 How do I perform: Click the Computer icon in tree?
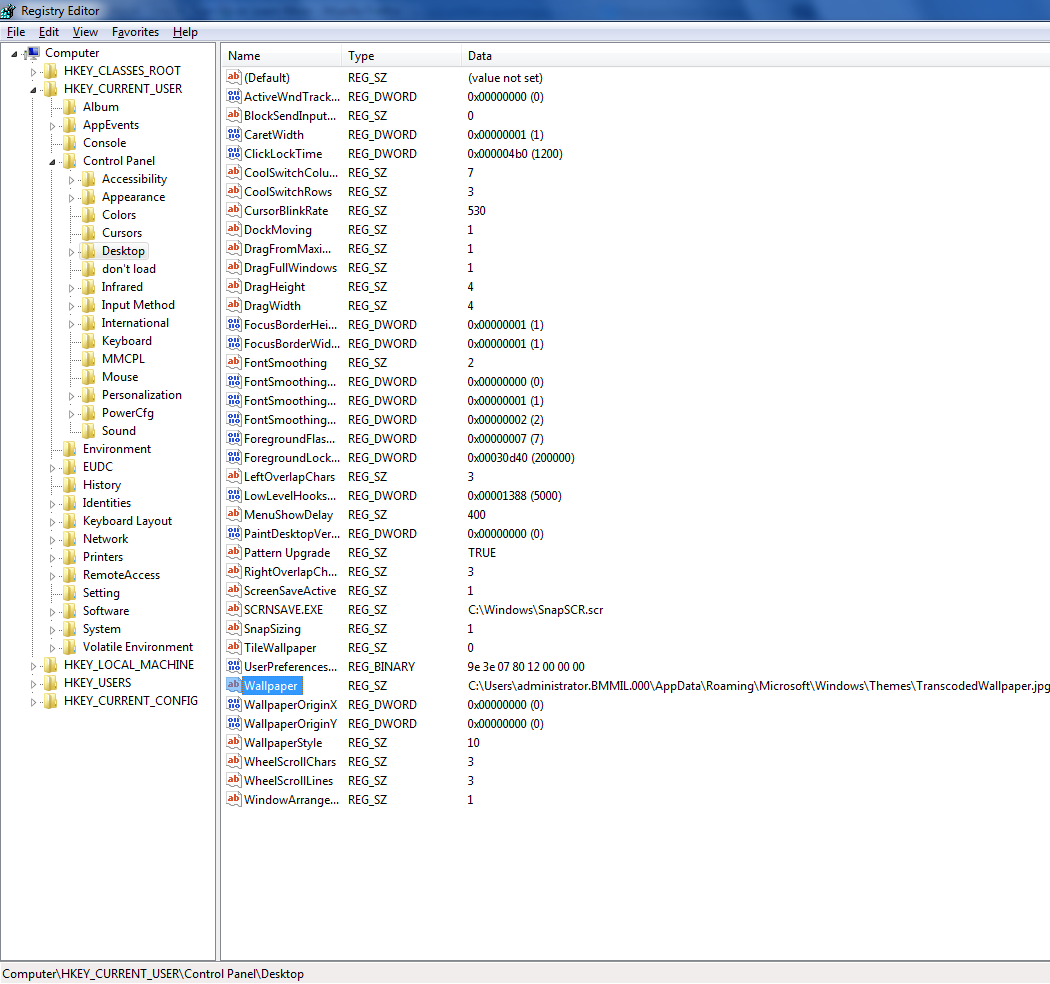click(32, 53)
